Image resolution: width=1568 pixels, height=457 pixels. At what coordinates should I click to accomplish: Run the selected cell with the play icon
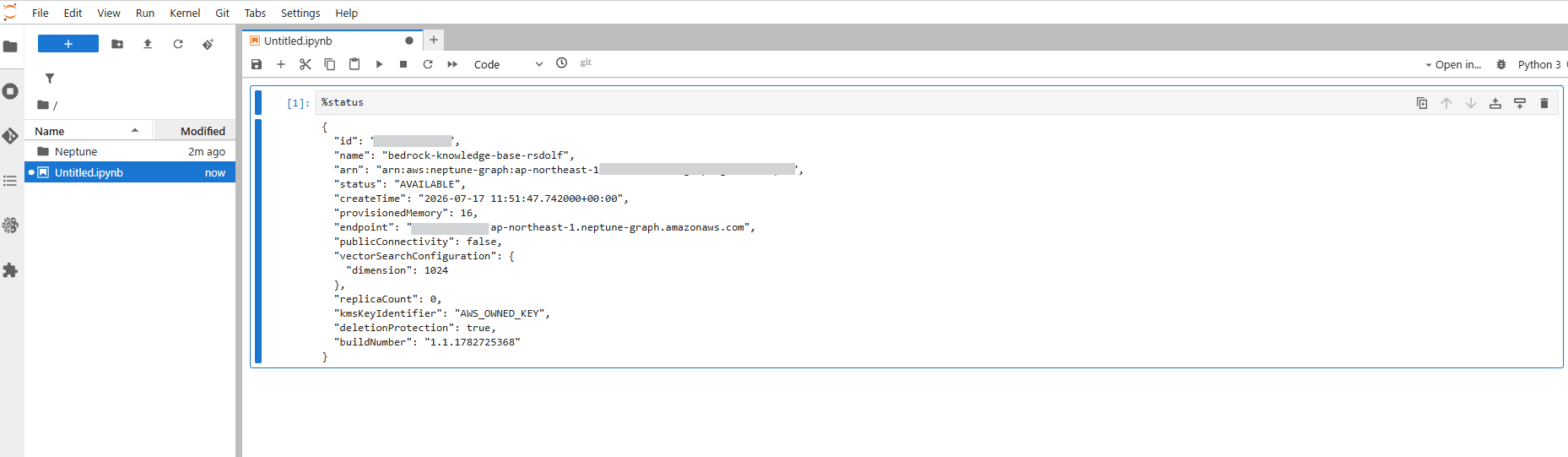pyautogui.click(x=379, y=64)
